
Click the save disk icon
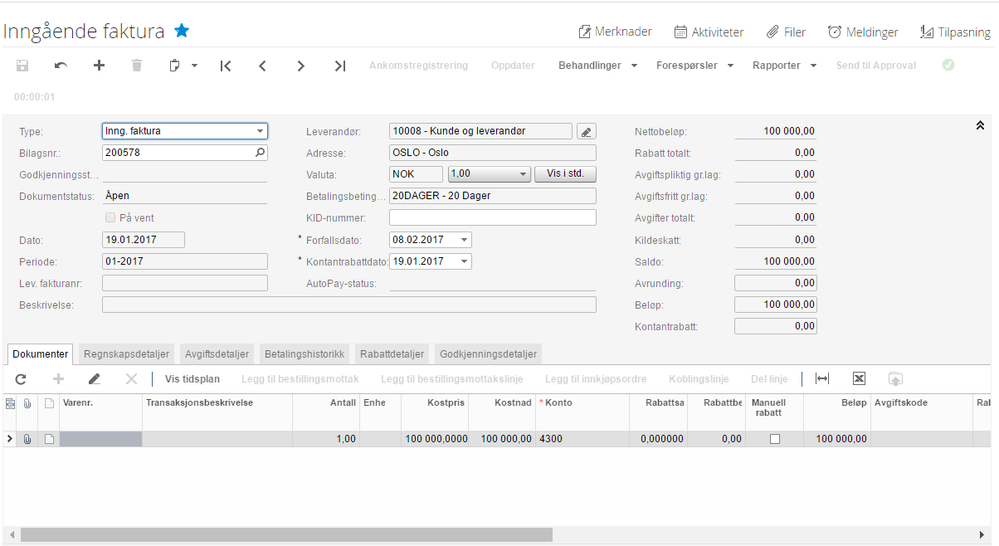coord(22,65)
